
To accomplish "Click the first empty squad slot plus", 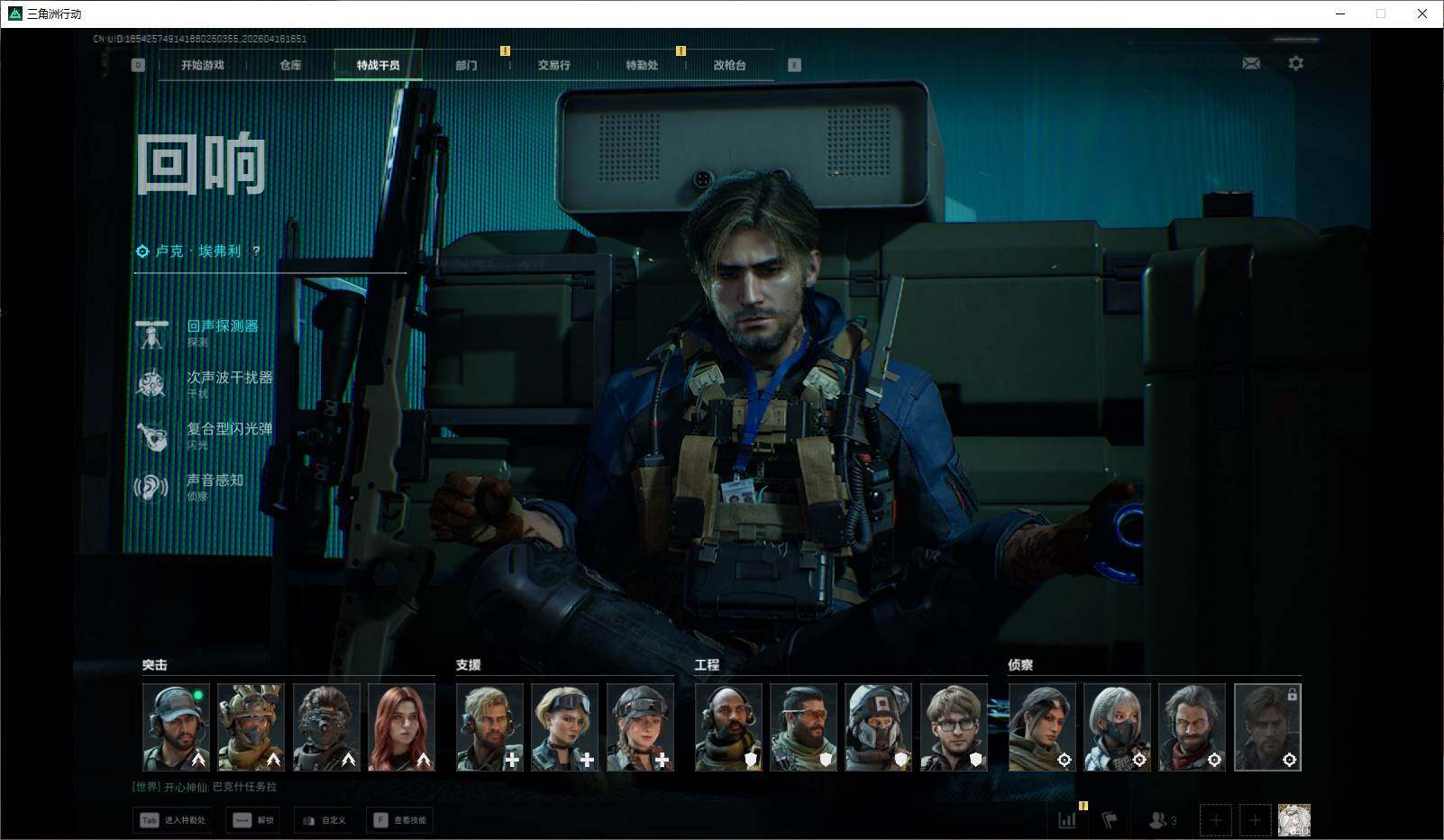I will click(1216, 820).
